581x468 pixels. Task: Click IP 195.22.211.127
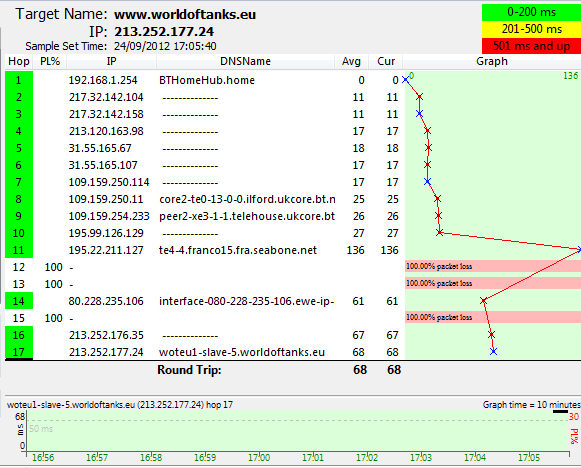click(106, 250)
